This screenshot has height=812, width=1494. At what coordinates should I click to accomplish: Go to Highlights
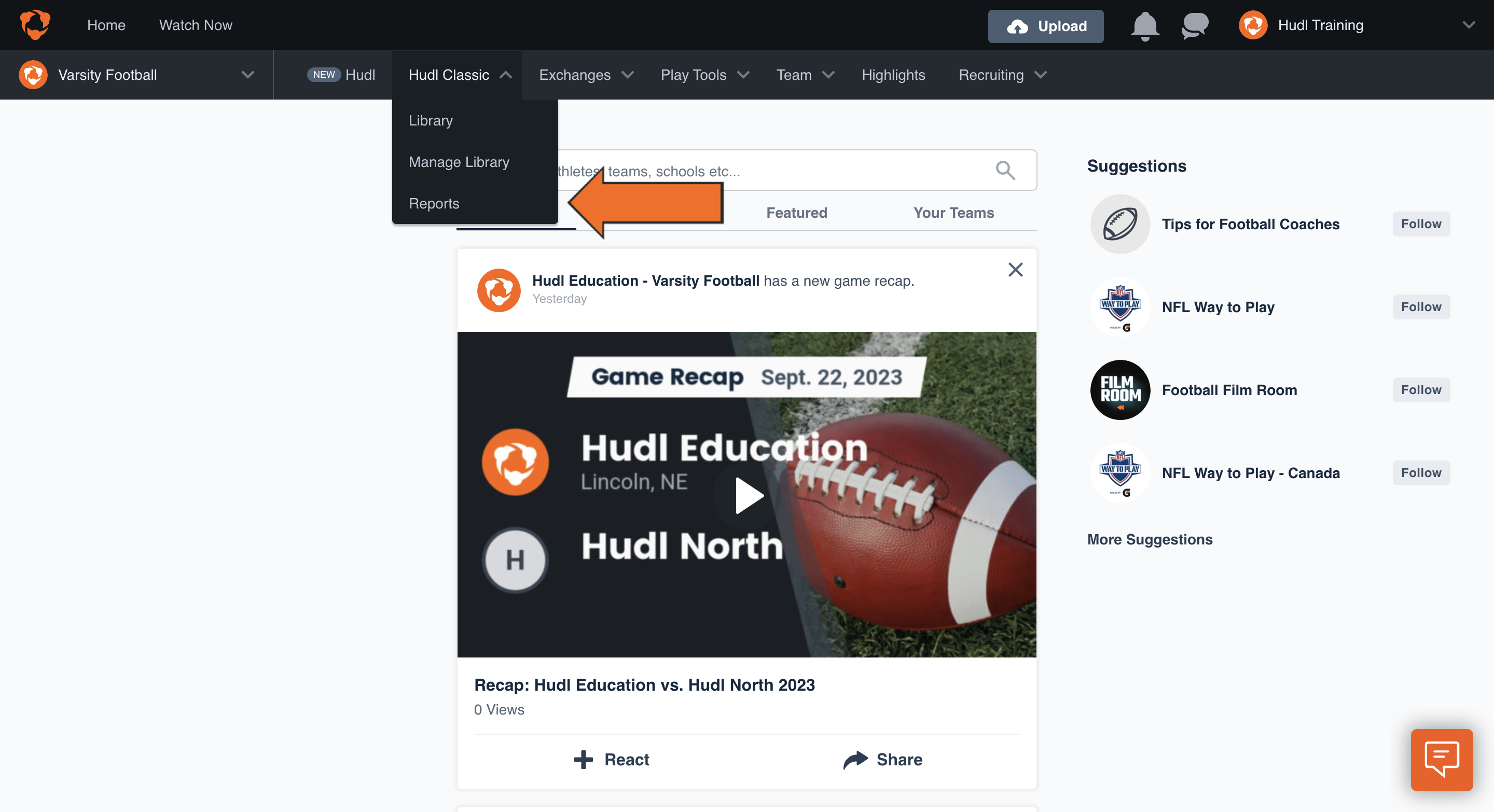[893, 75]
